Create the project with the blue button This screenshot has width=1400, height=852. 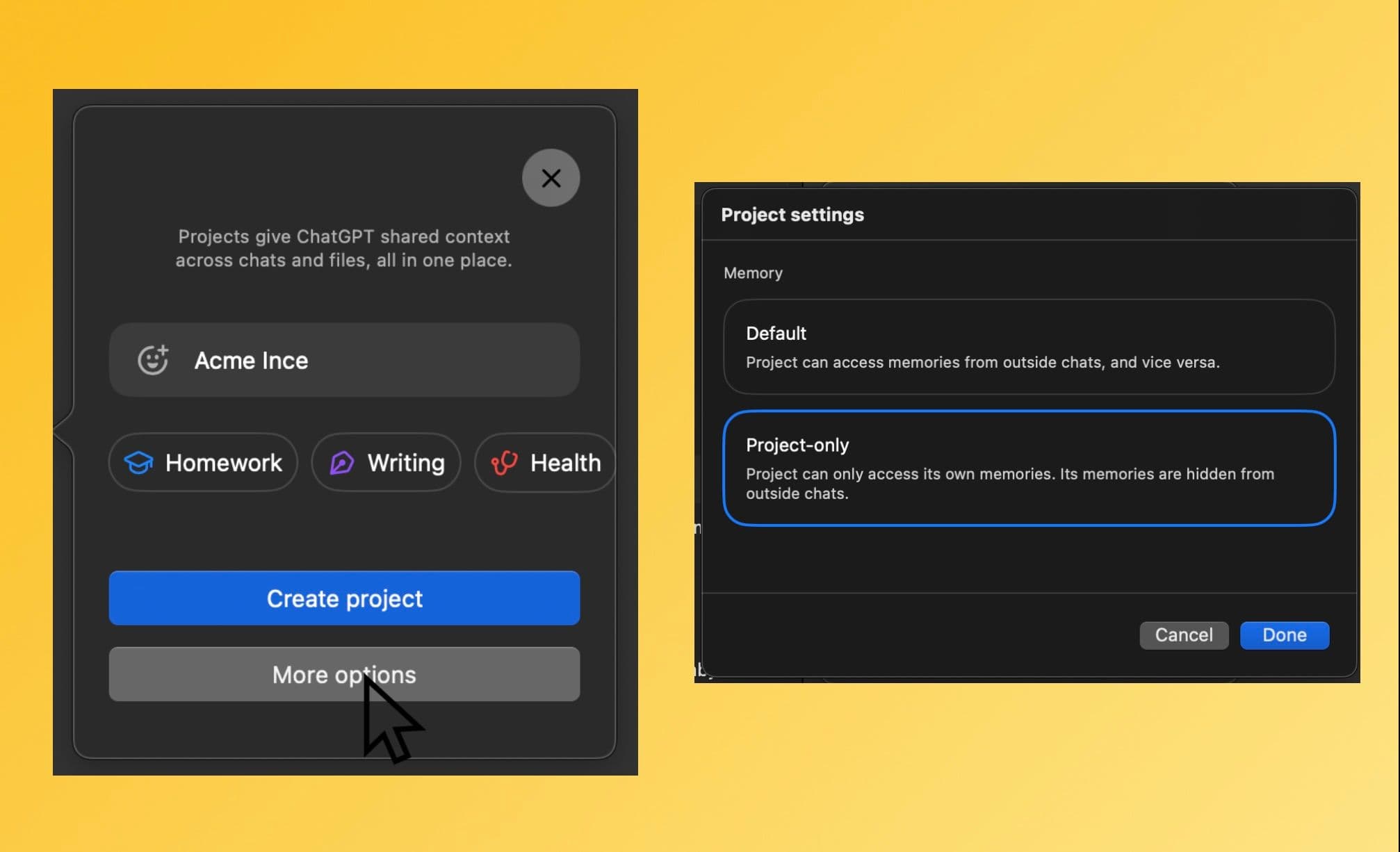(x=344, y=598)
